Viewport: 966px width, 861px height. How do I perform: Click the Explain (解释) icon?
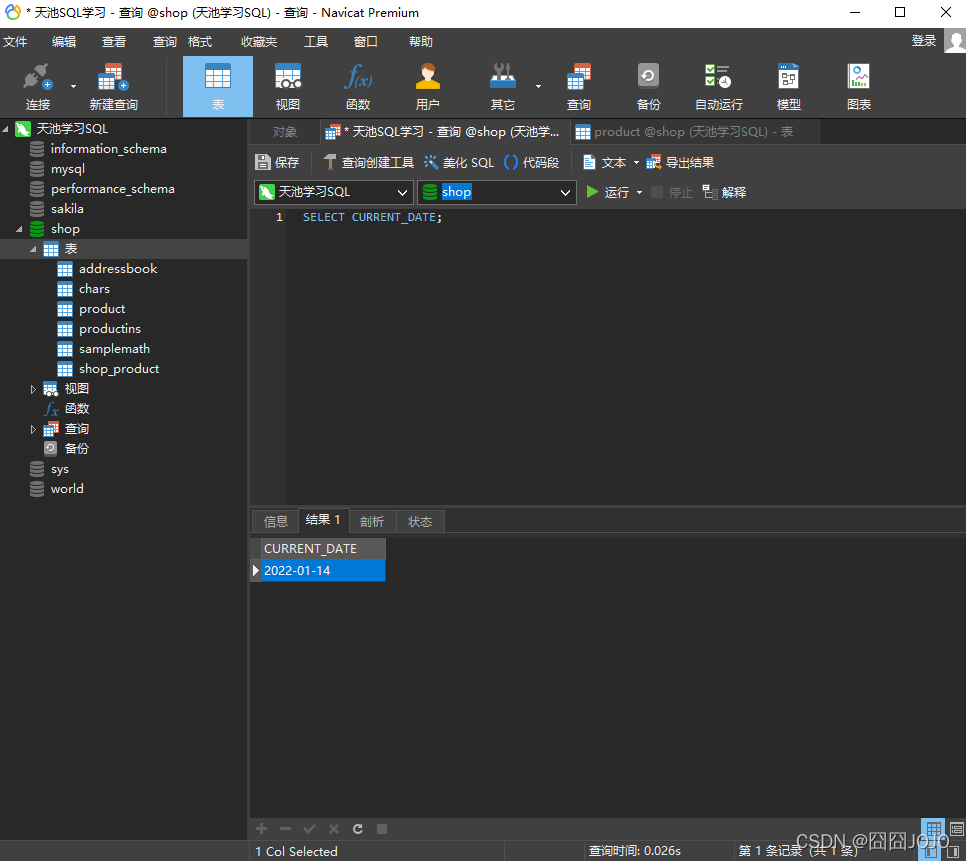pyautogui.click(x=710, y=192)
